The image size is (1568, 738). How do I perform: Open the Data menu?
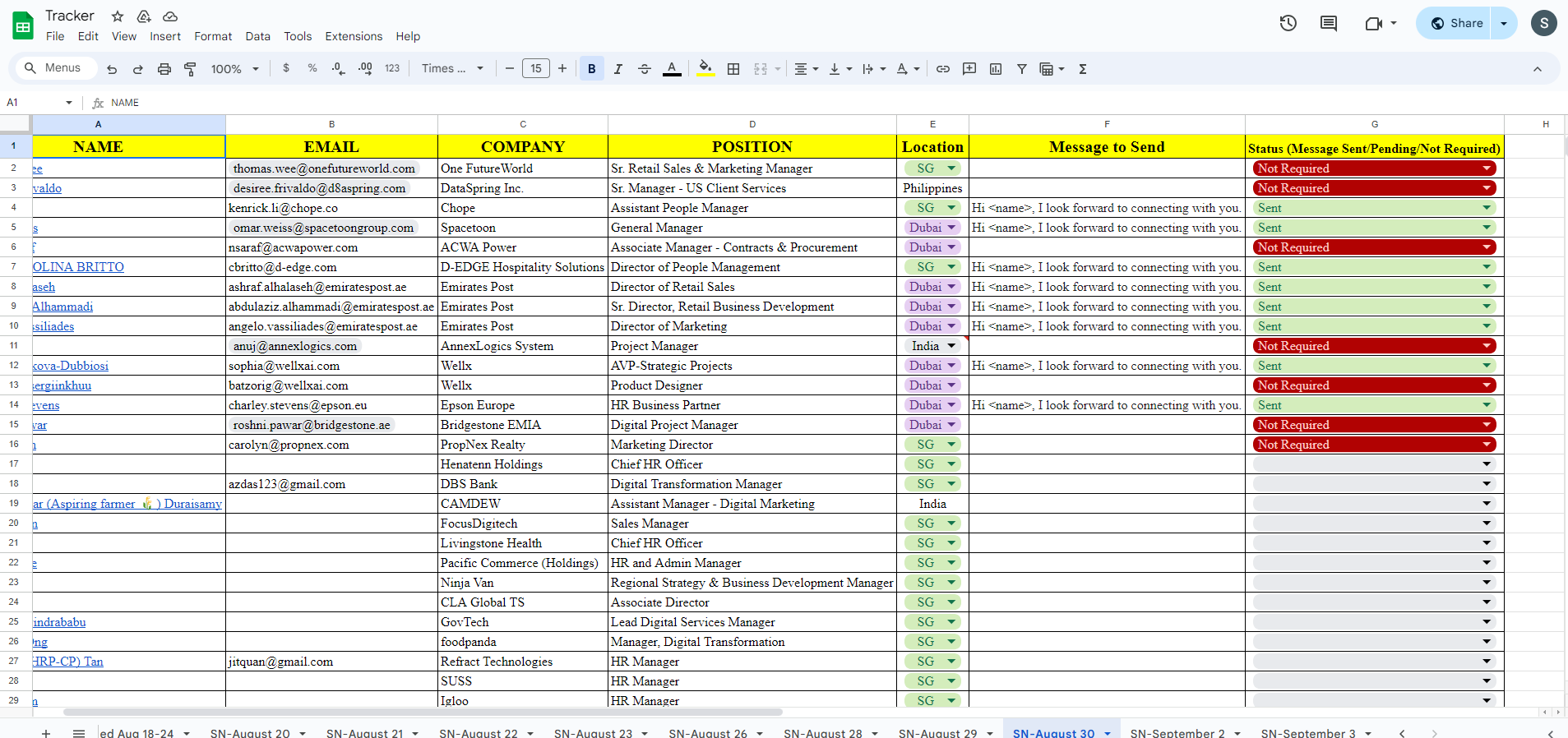tap(257, 36)
